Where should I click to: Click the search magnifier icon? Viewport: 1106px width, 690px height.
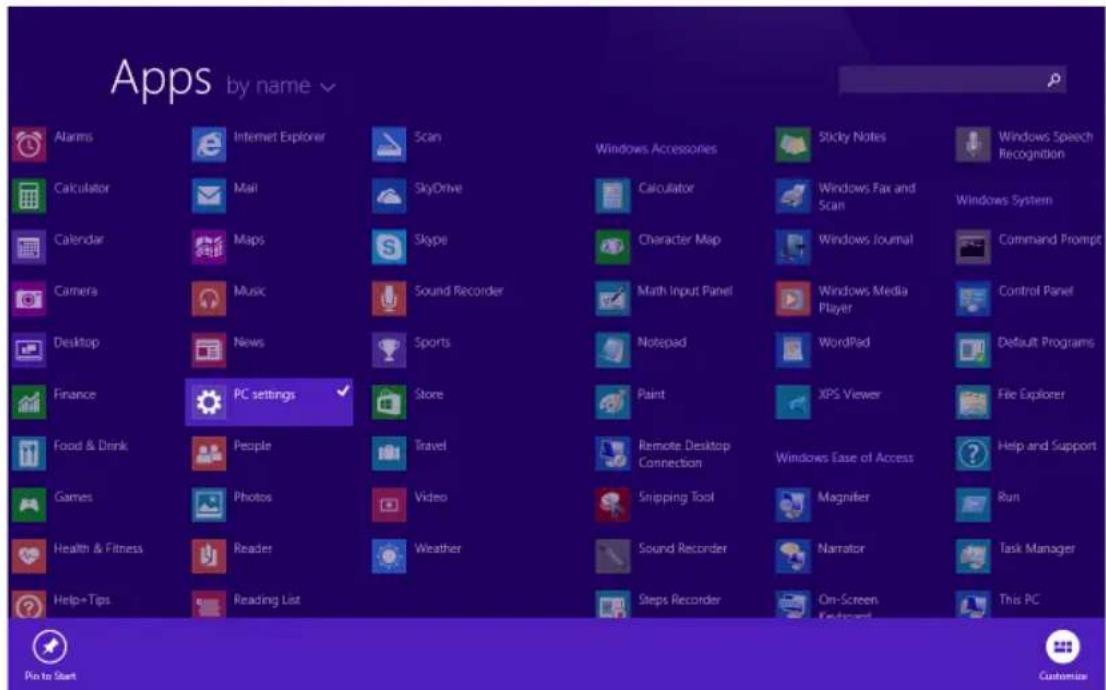coord(1054,80)
